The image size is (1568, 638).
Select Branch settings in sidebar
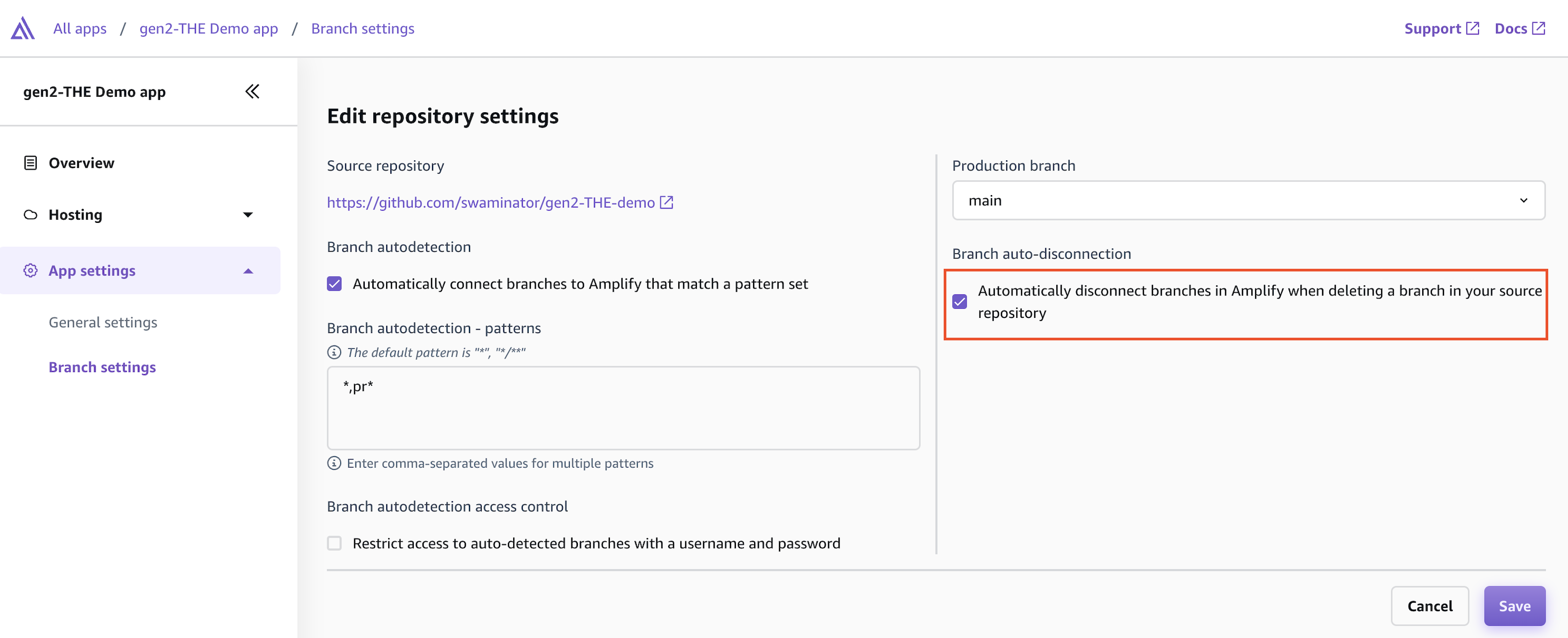102,367
